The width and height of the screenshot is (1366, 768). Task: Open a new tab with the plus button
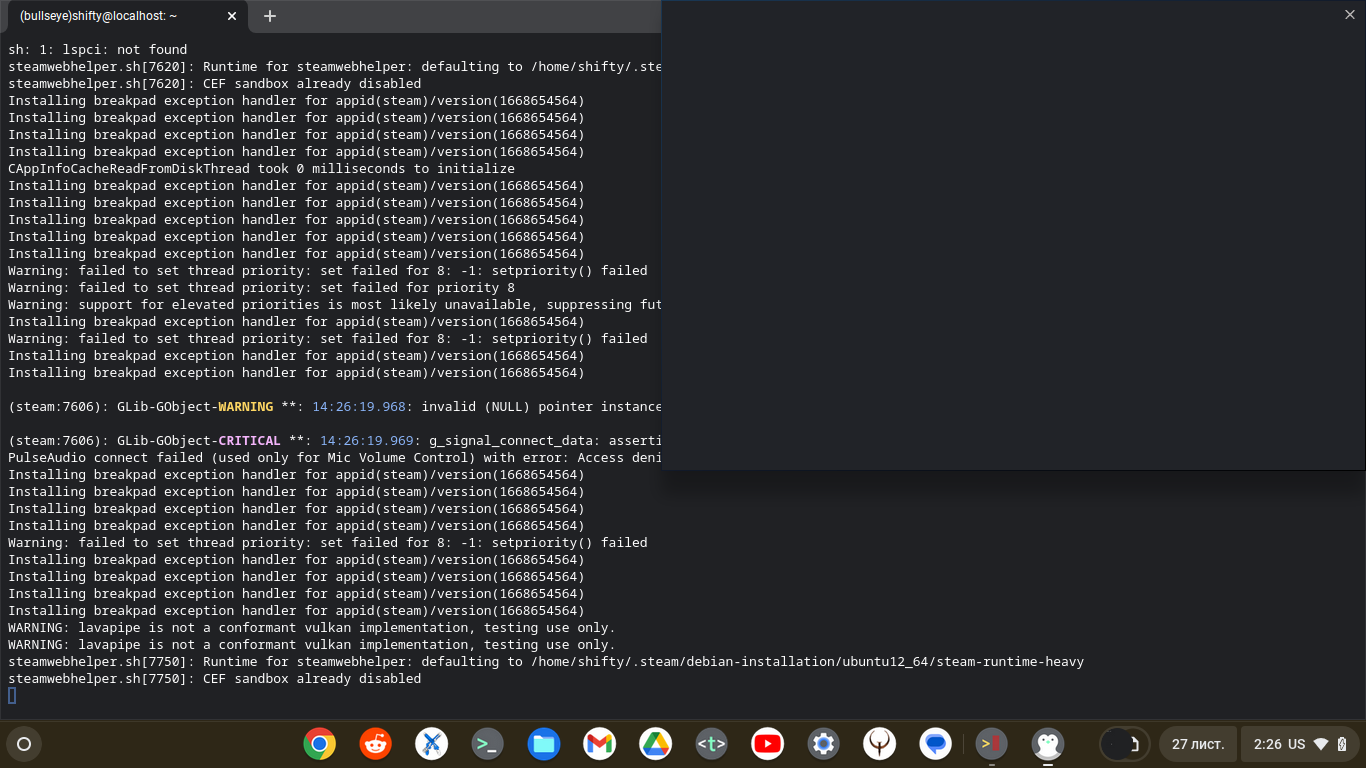(x=269, y=16)
